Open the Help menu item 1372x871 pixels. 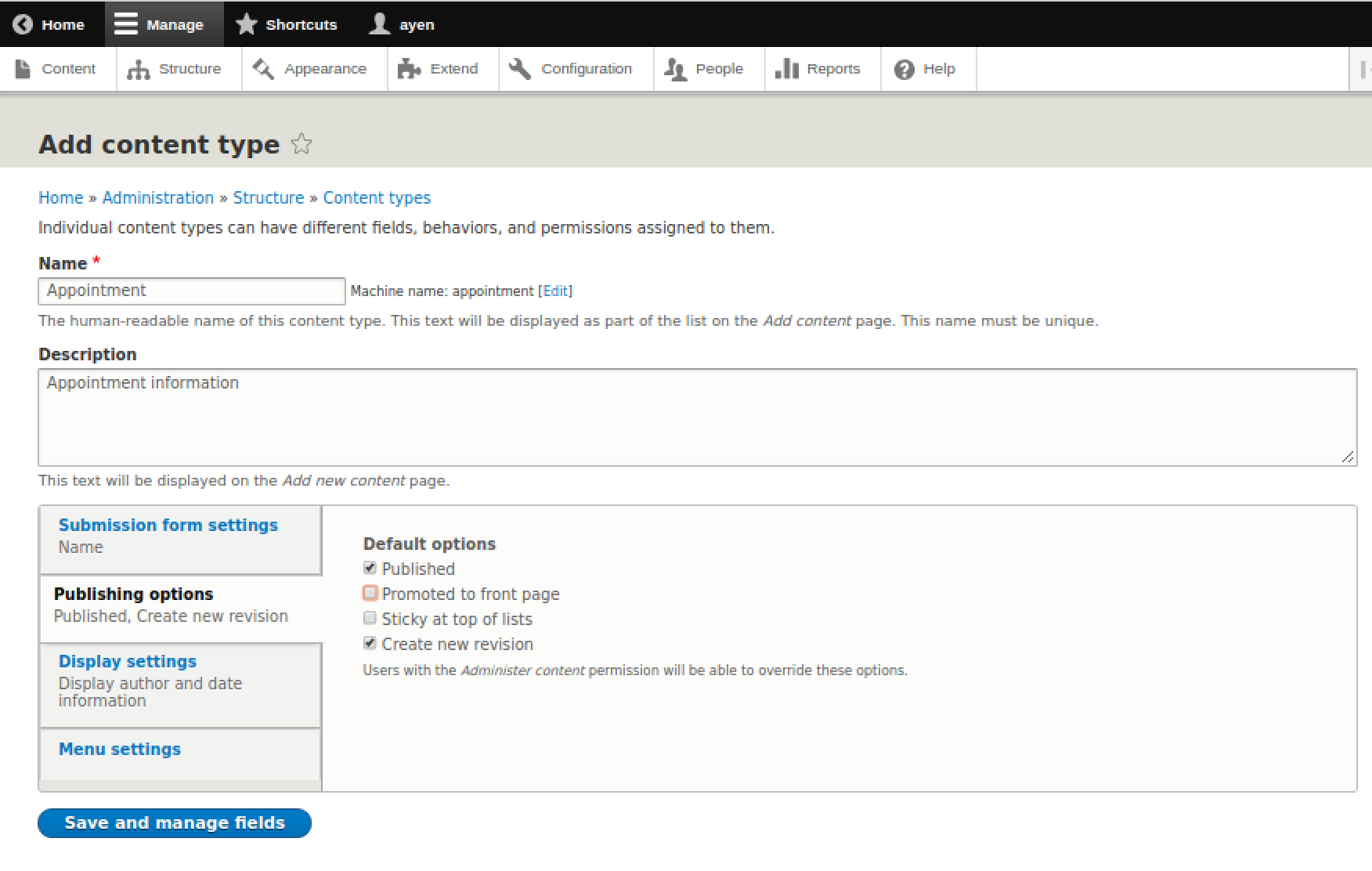929,69
